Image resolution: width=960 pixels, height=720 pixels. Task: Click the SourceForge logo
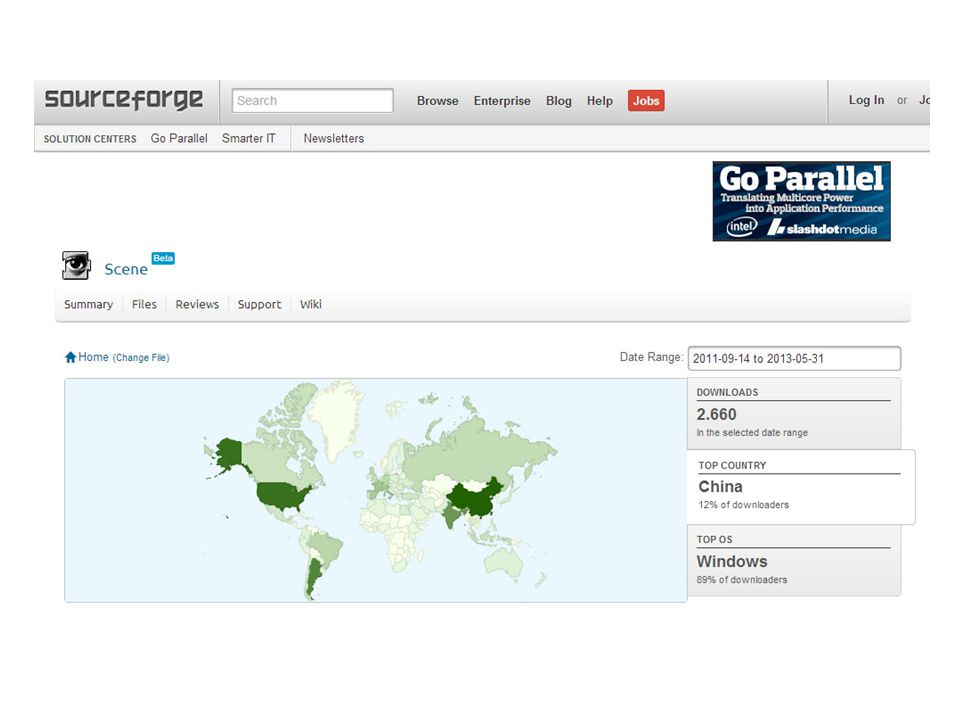click(123, 99)
